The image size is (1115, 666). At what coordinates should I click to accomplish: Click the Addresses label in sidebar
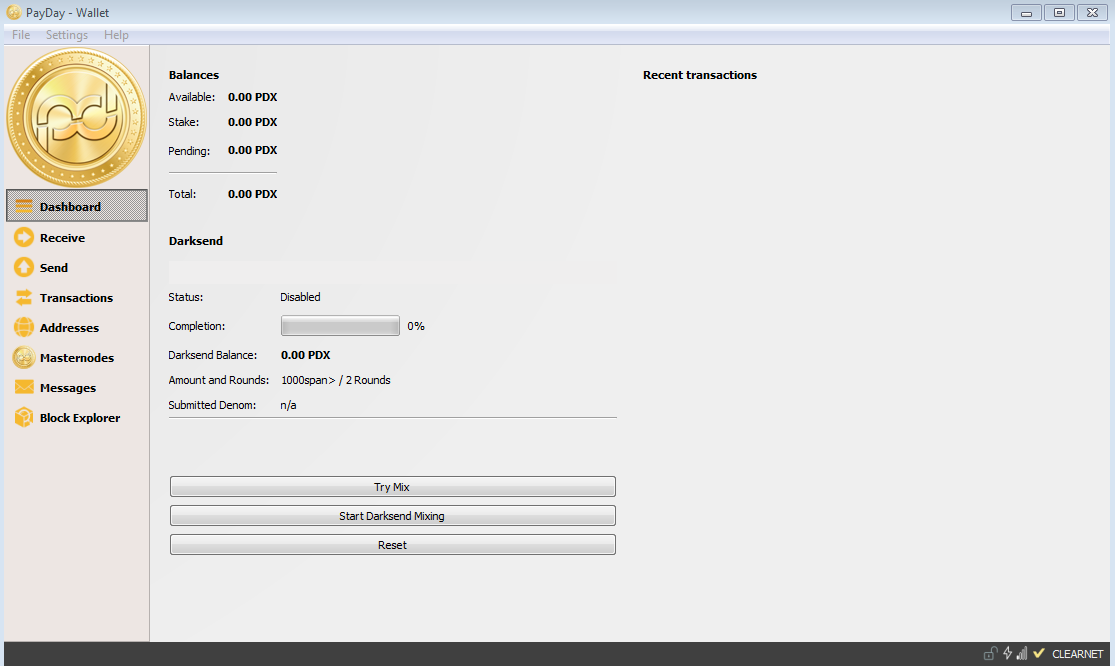[69, 328]
